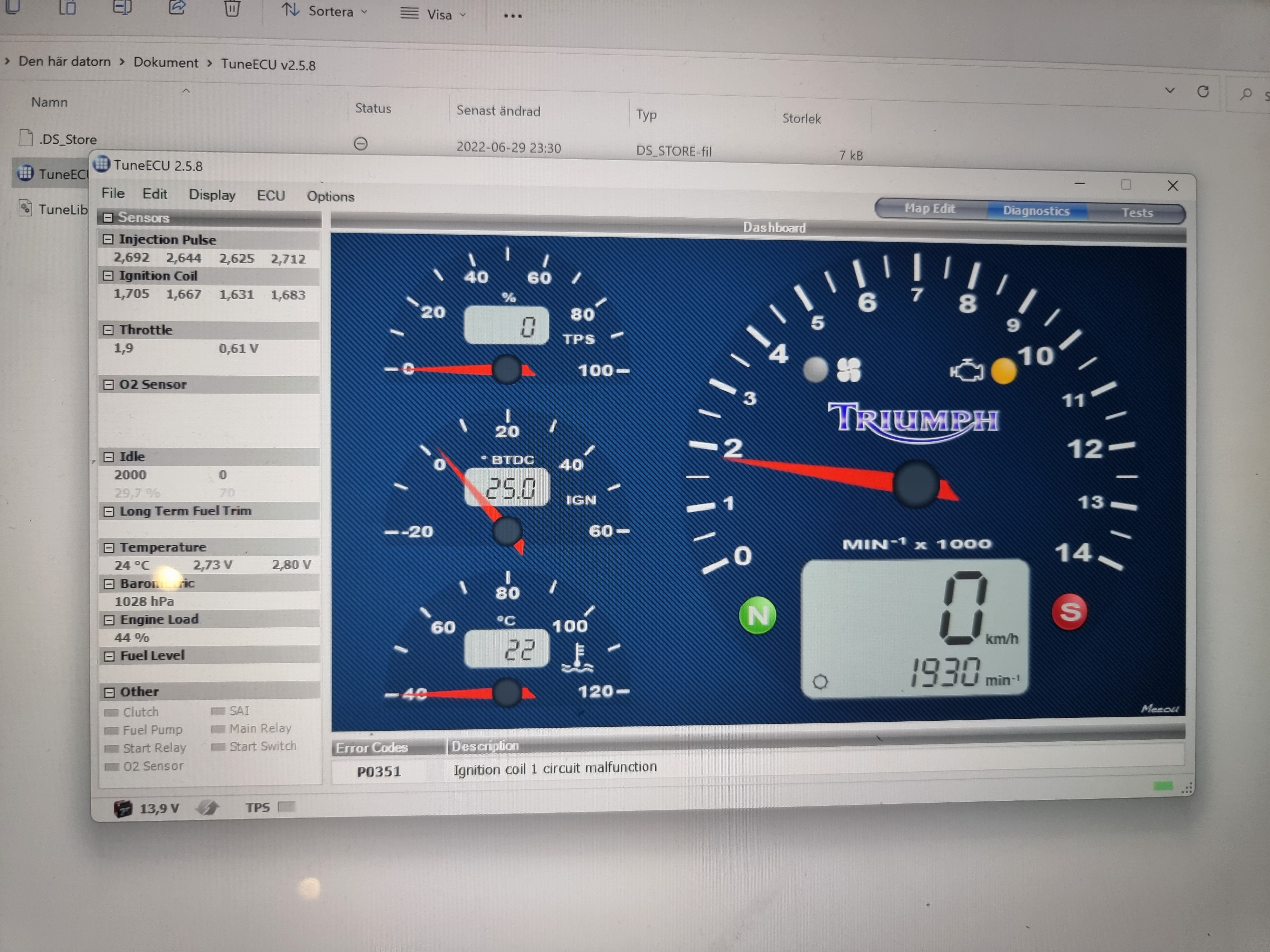Collapse the Temperature section

coord(109,547)
